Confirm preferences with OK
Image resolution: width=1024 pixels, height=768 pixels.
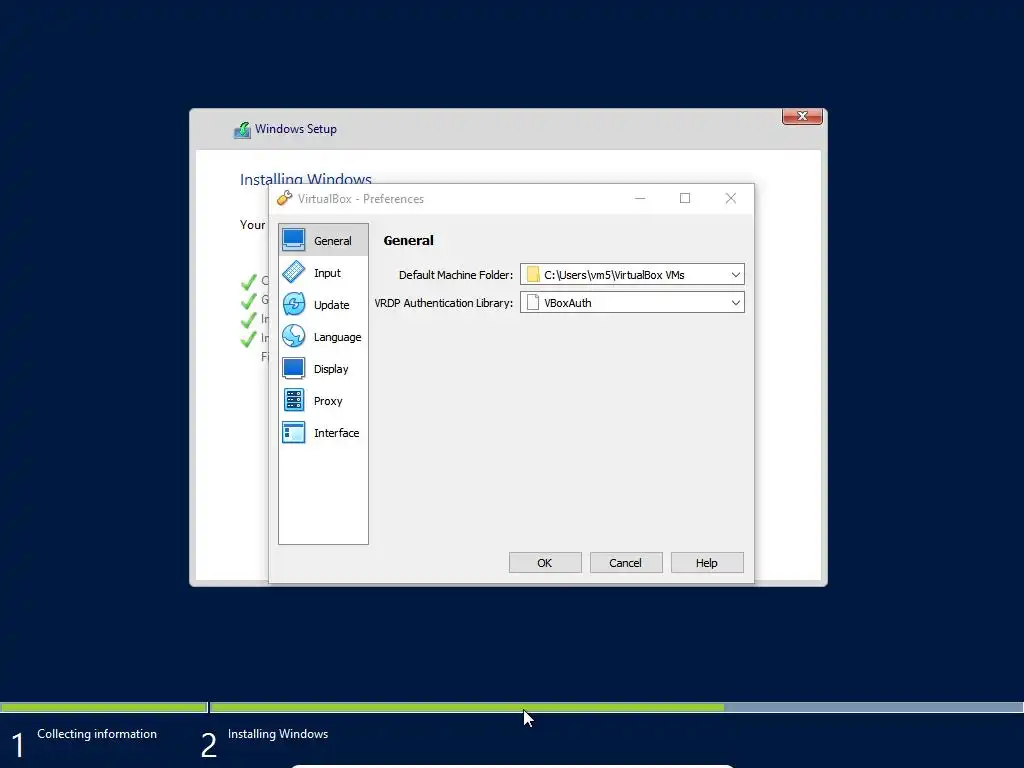pos(545,563)
